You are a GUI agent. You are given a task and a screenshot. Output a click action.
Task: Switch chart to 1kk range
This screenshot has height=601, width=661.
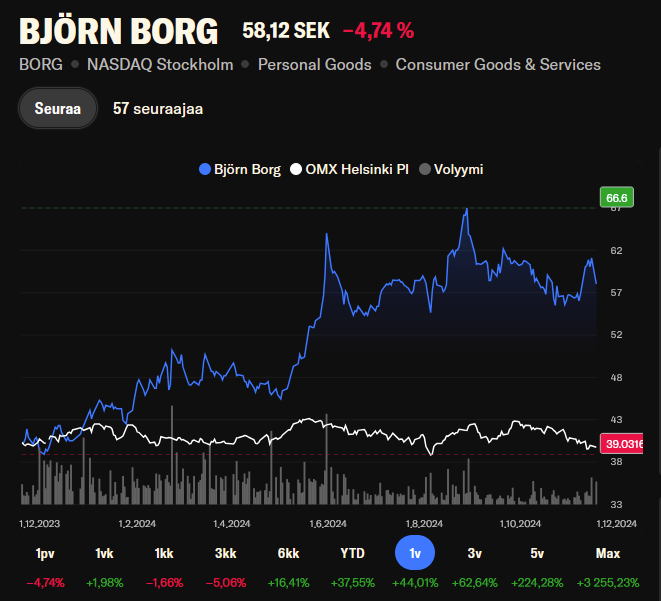click(x=164, y=553)
